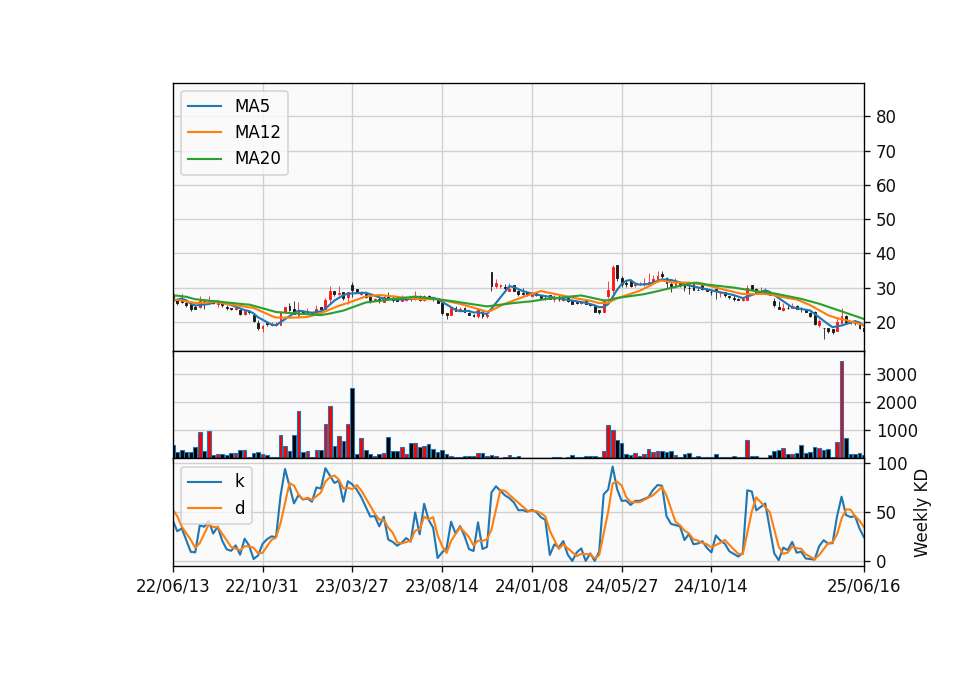Viewport: 960px width, 690px height.
Task: Click the volume axis value 2000
Action: coord(896,403)
